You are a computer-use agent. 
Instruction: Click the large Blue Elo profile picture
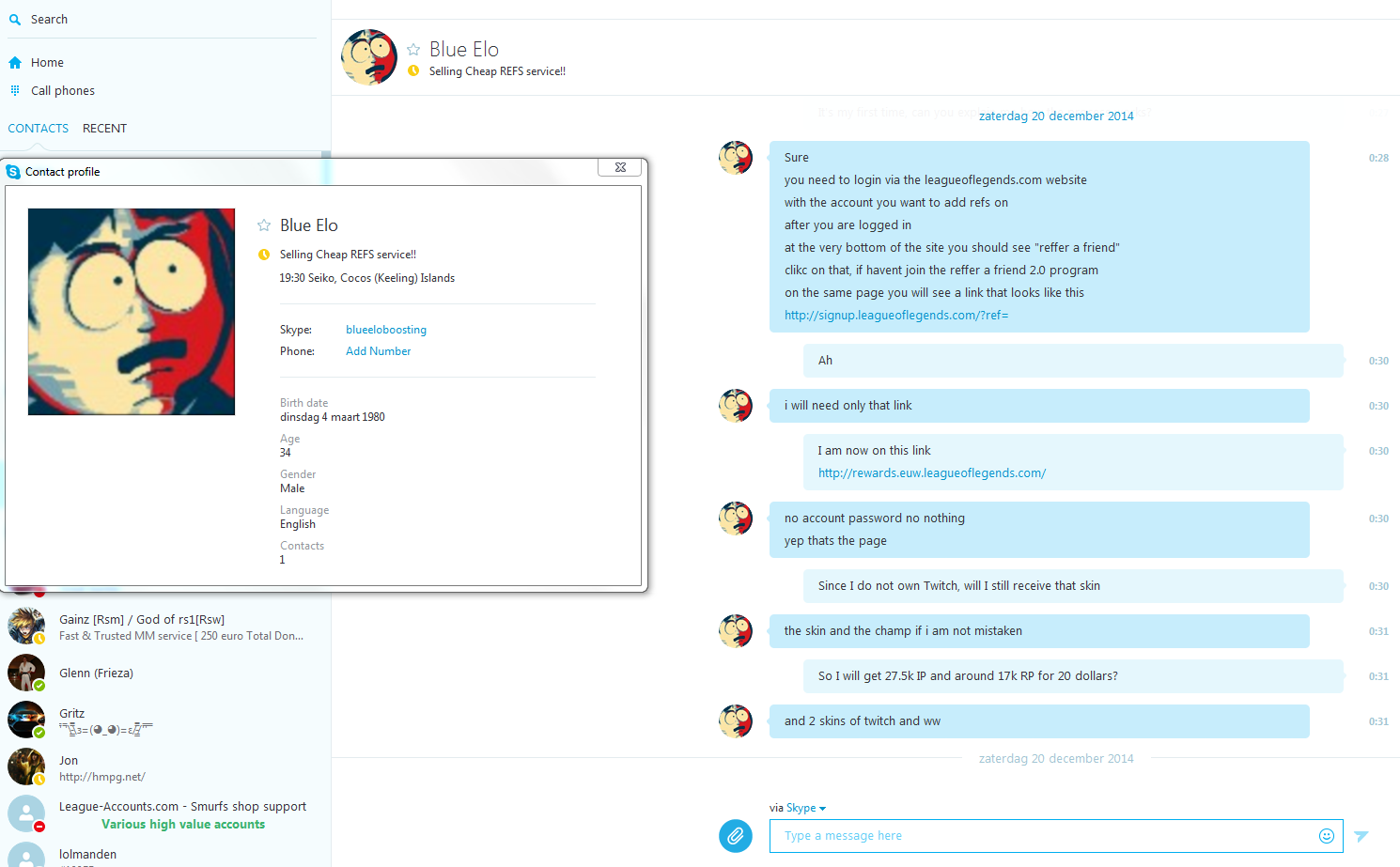pos(132,312)
